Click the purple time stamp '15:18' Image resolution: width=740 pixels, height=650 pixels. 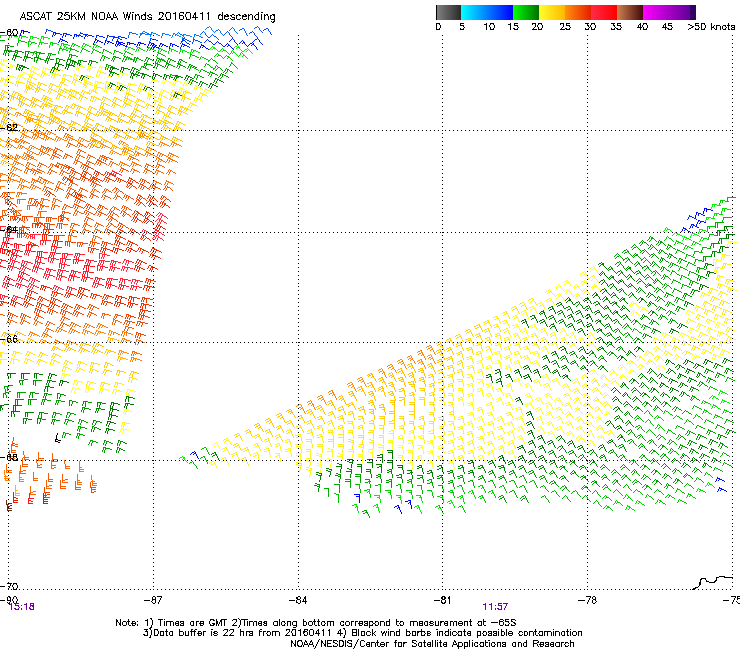22,607
